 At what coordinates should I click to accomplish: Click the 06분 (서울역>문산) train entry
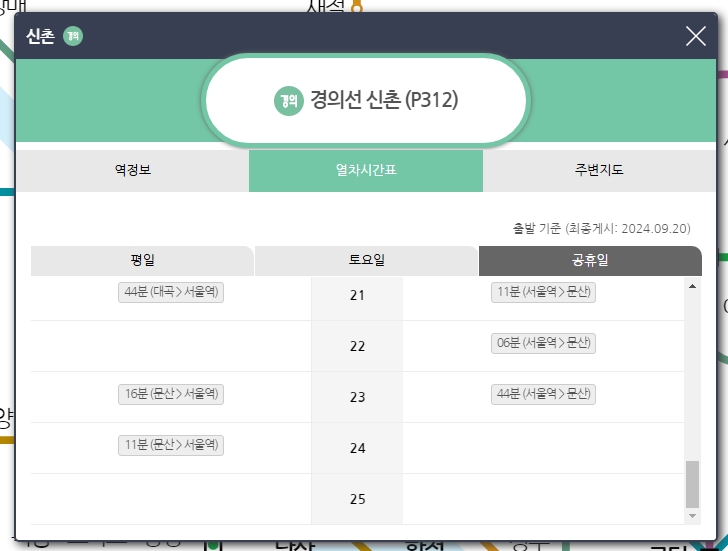543,343
